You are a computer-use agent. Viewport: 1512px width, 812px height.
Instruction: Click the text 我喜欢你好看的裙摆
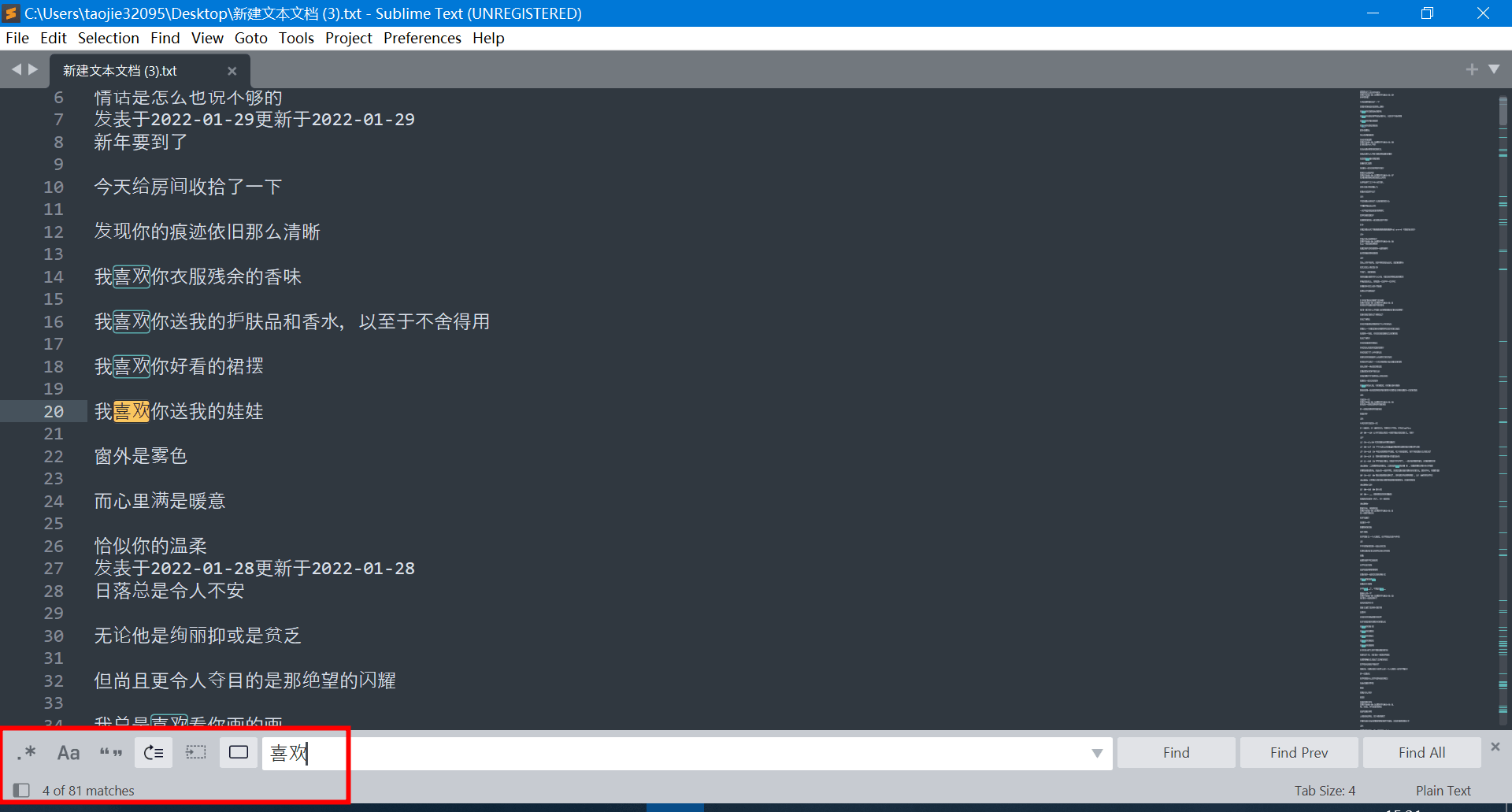179,366
